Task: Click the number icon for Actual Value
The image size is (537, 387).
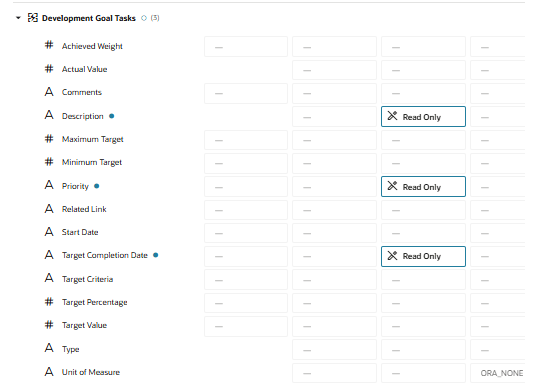Action: 49,69
